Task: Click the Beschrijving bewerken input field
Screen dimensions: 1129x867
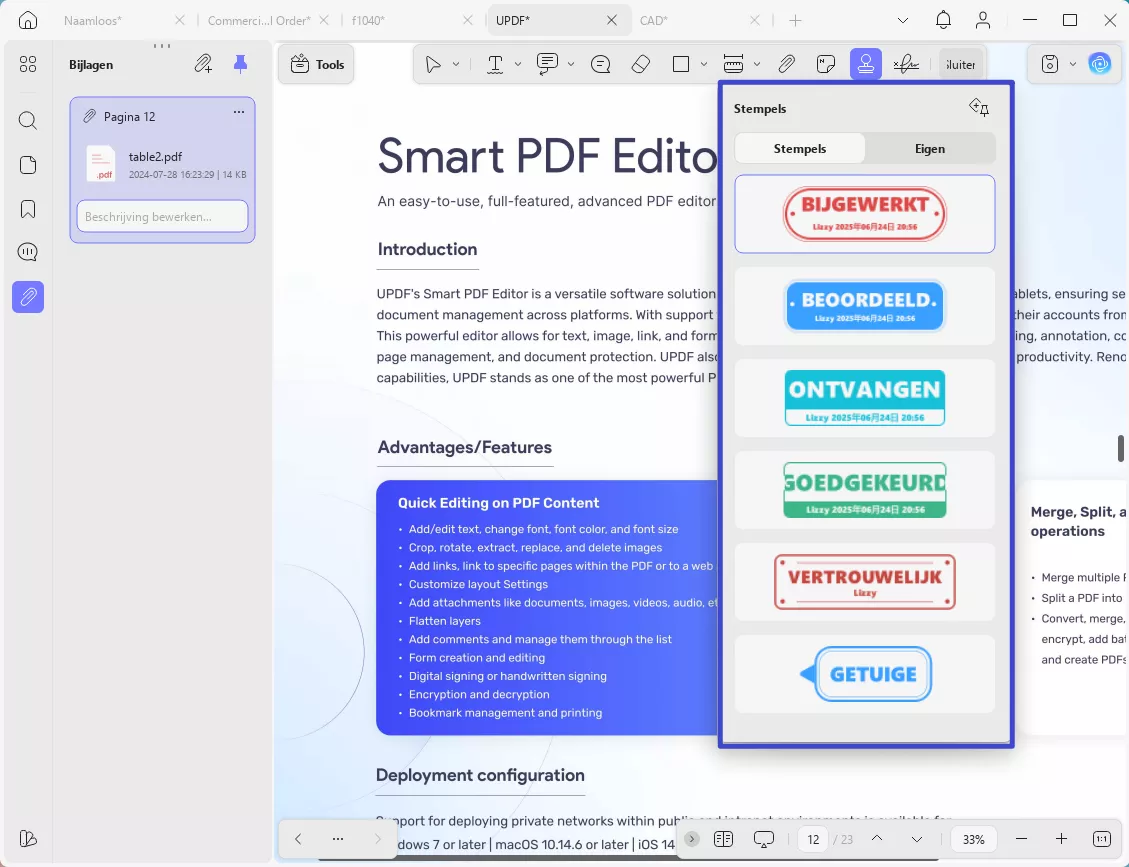Action: [163, 217]
